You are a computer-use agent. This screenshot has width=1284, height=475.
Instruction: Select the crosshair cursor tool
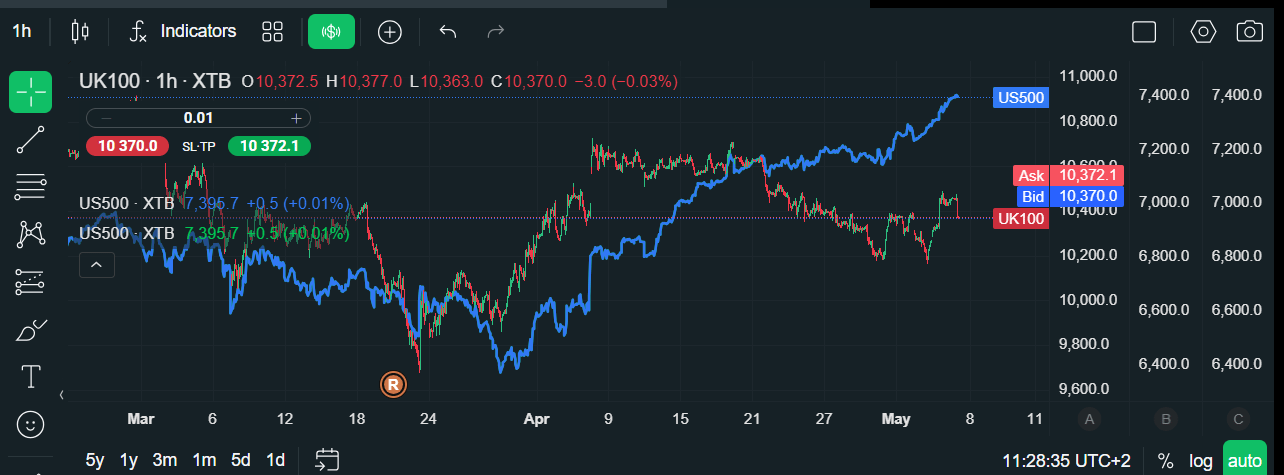[31, 93]
